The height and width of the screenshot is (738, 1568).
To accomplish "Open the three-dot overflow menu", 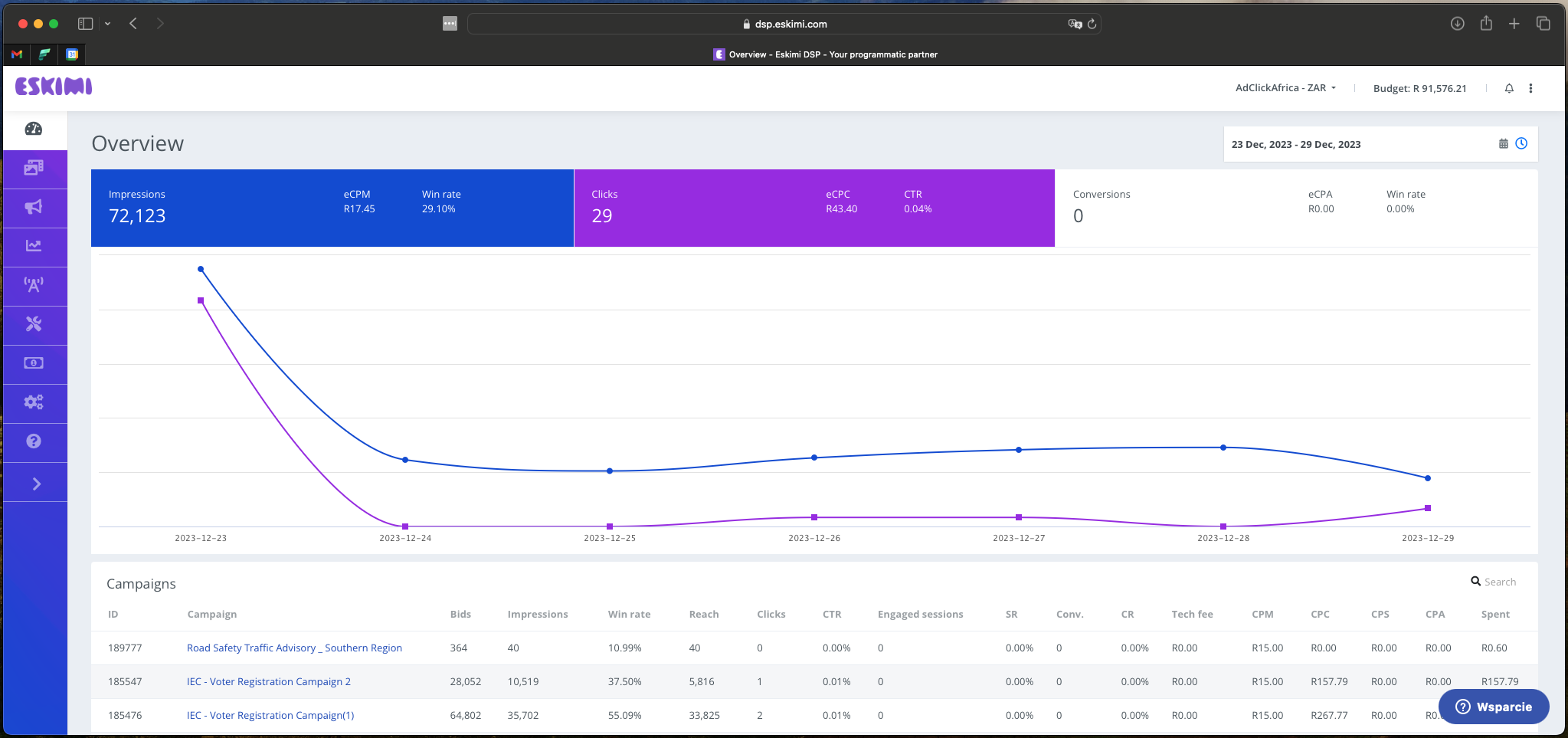I will coord(1530,88).
